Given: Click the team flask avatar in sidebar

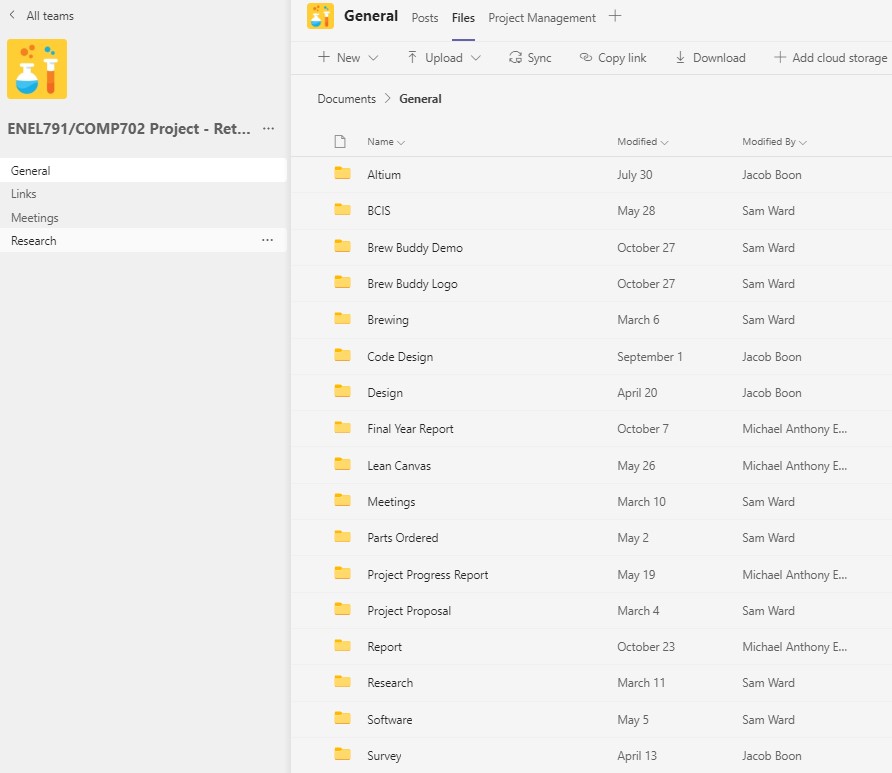Looking at the screenshot, I should tap(37, 69).
